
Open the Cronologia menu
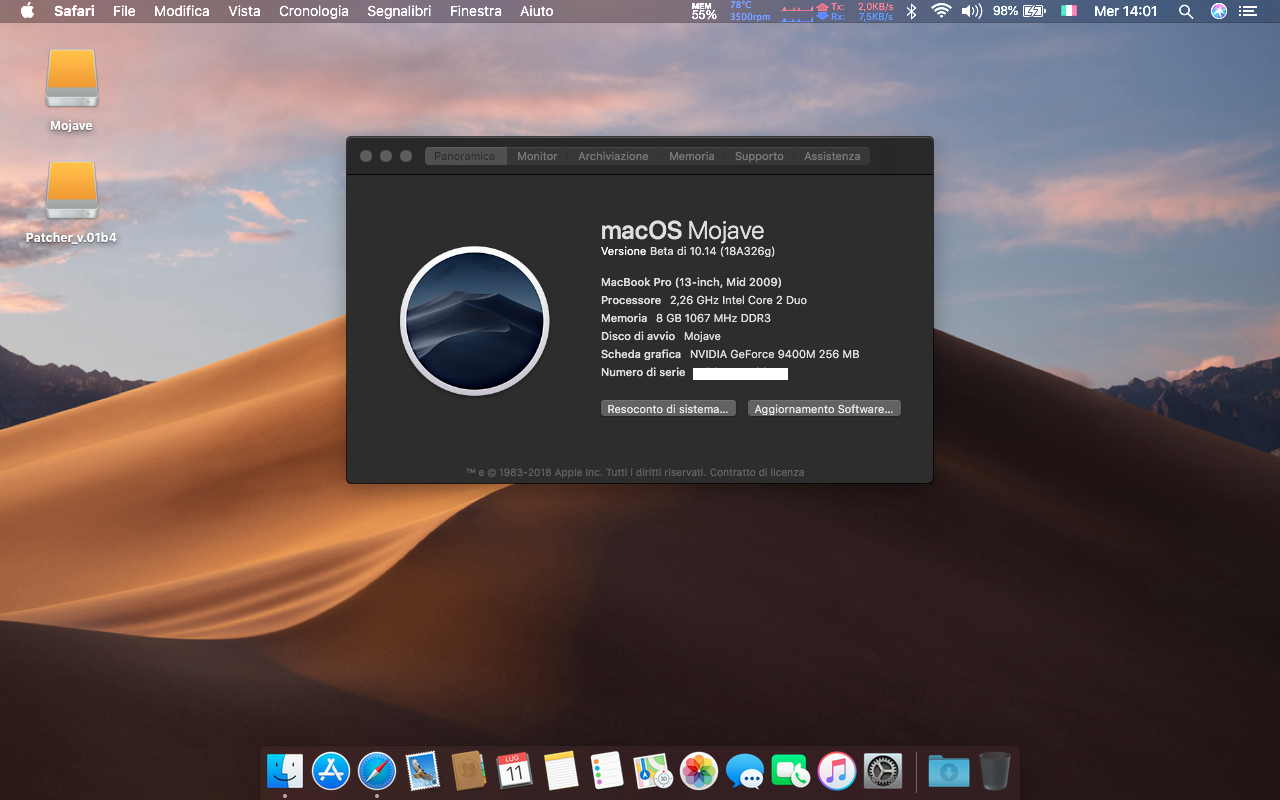coord(314,11)
